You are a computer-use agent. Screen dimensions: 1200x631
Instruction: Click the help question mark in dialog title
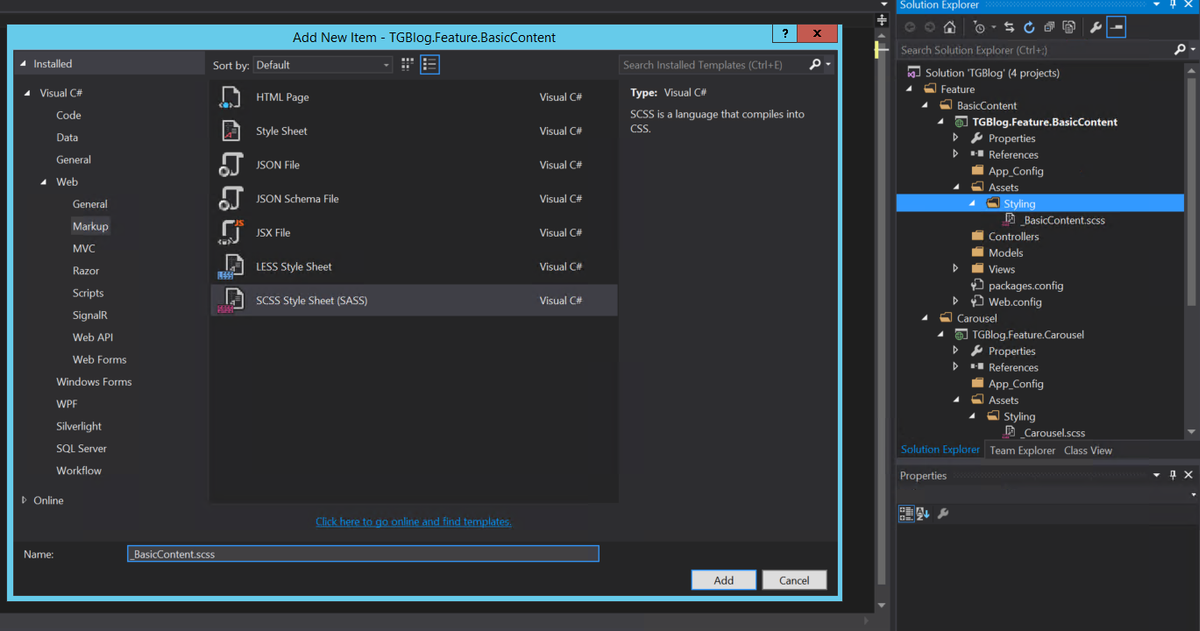pos(785,33)
